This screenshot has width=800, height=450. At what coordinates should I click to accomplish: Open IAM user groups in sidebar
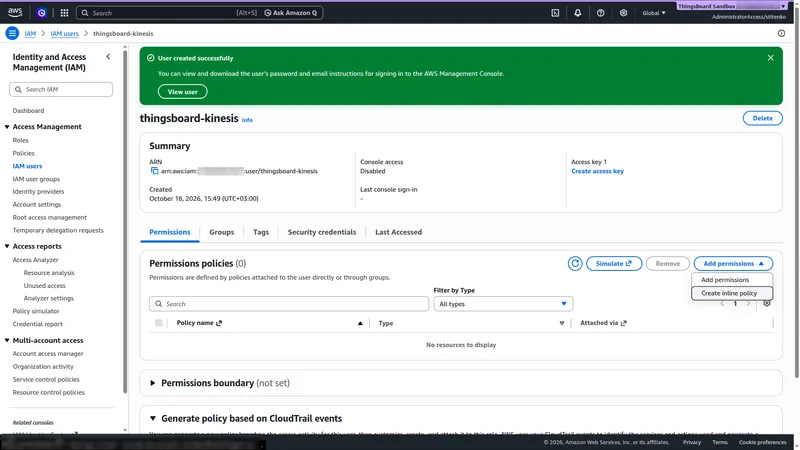point(36,179)
